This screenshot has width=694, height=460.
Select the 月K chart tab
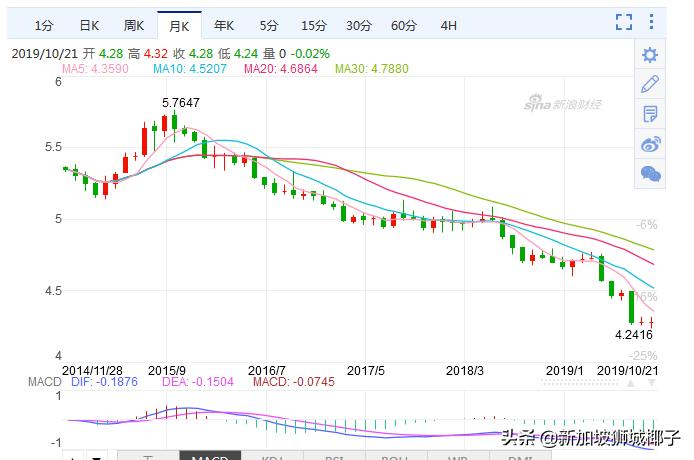tap(179, 26)
